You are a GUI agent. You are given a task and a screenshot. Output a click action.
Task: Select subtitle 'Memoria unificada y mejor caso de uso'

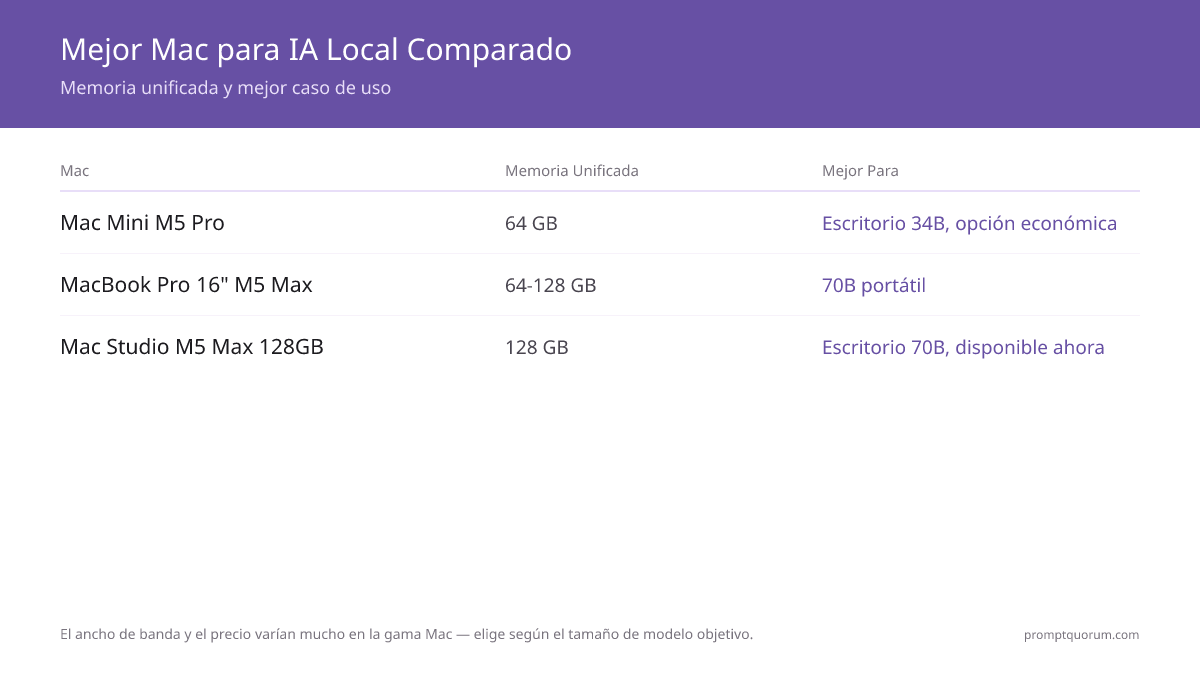click(x=225, y=88)
